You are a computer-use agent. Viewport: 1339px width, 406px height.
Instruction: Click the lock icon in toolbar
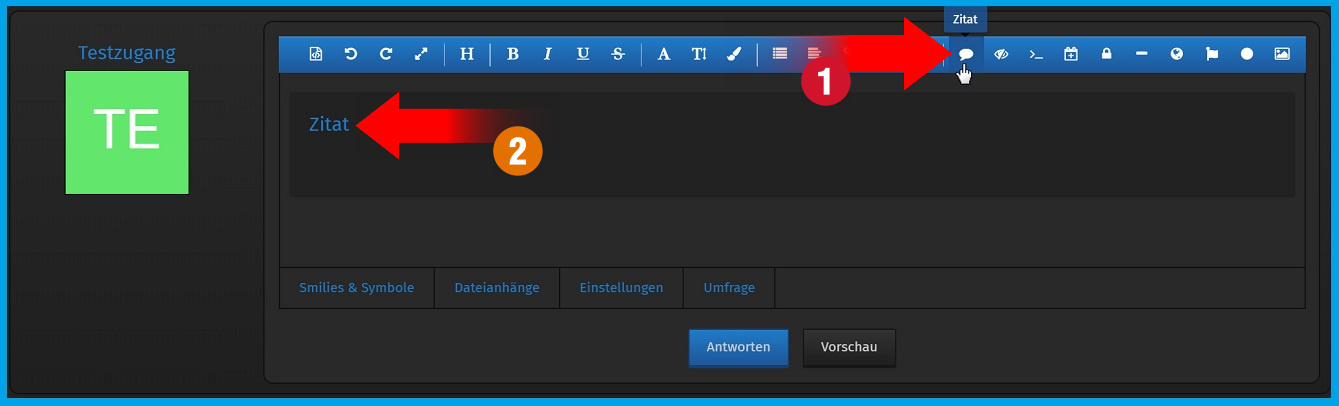pos(1106,55)
